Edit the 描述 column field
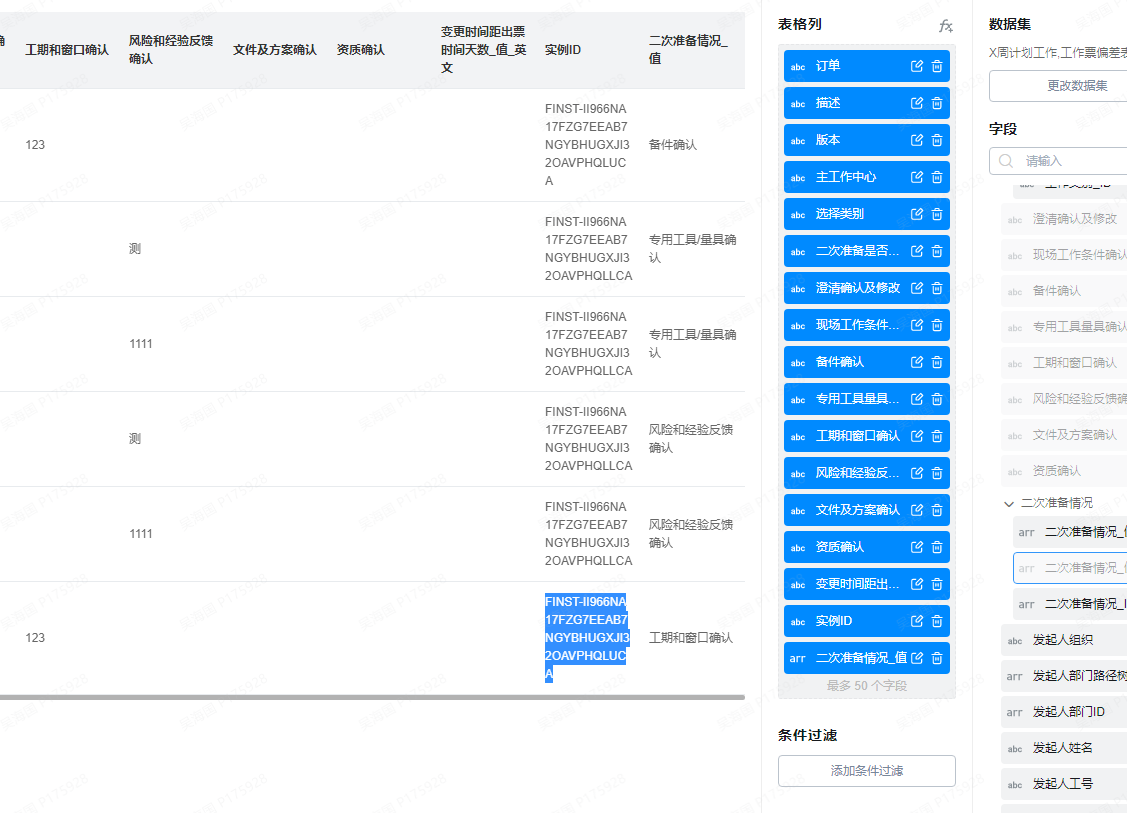The width and height of the screenshot is (1127, 813). (916, 103)
